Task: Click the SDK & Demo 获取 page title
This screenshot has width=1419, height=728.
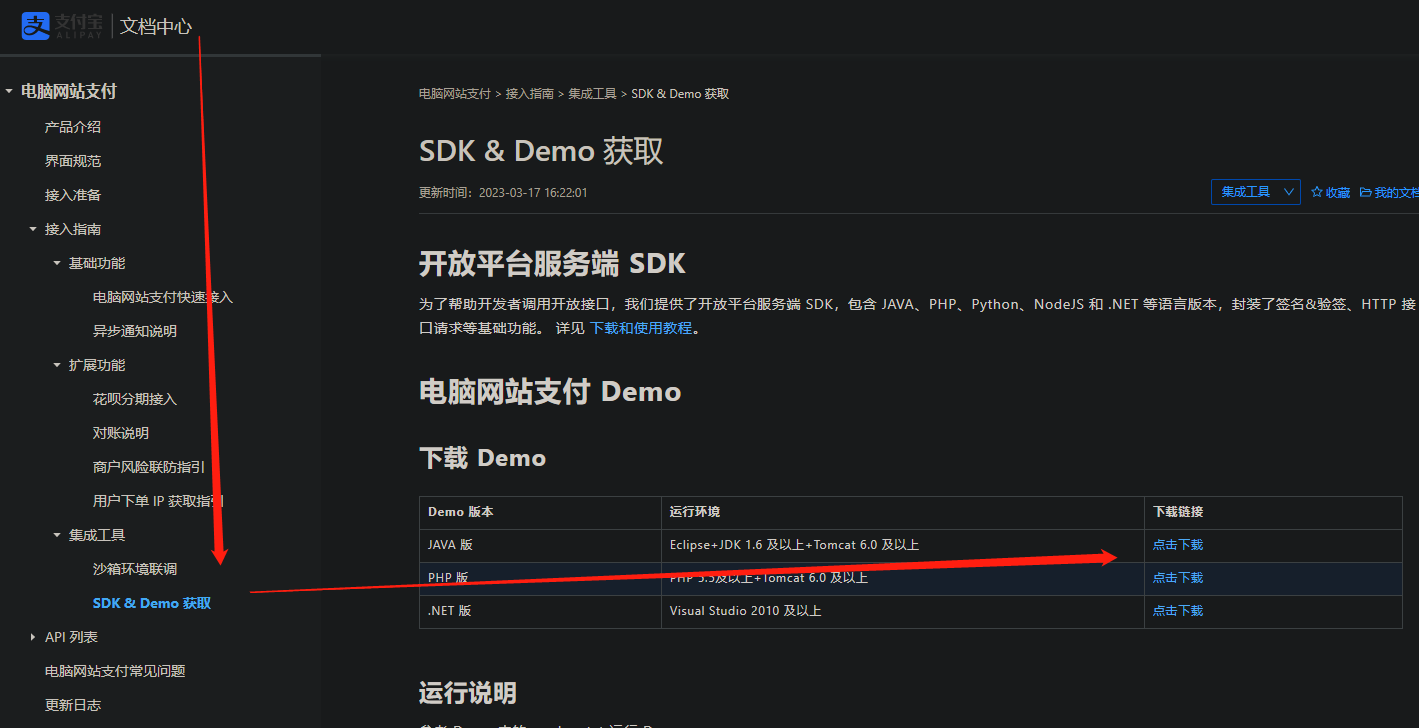Action: click(x=541, y=151)
